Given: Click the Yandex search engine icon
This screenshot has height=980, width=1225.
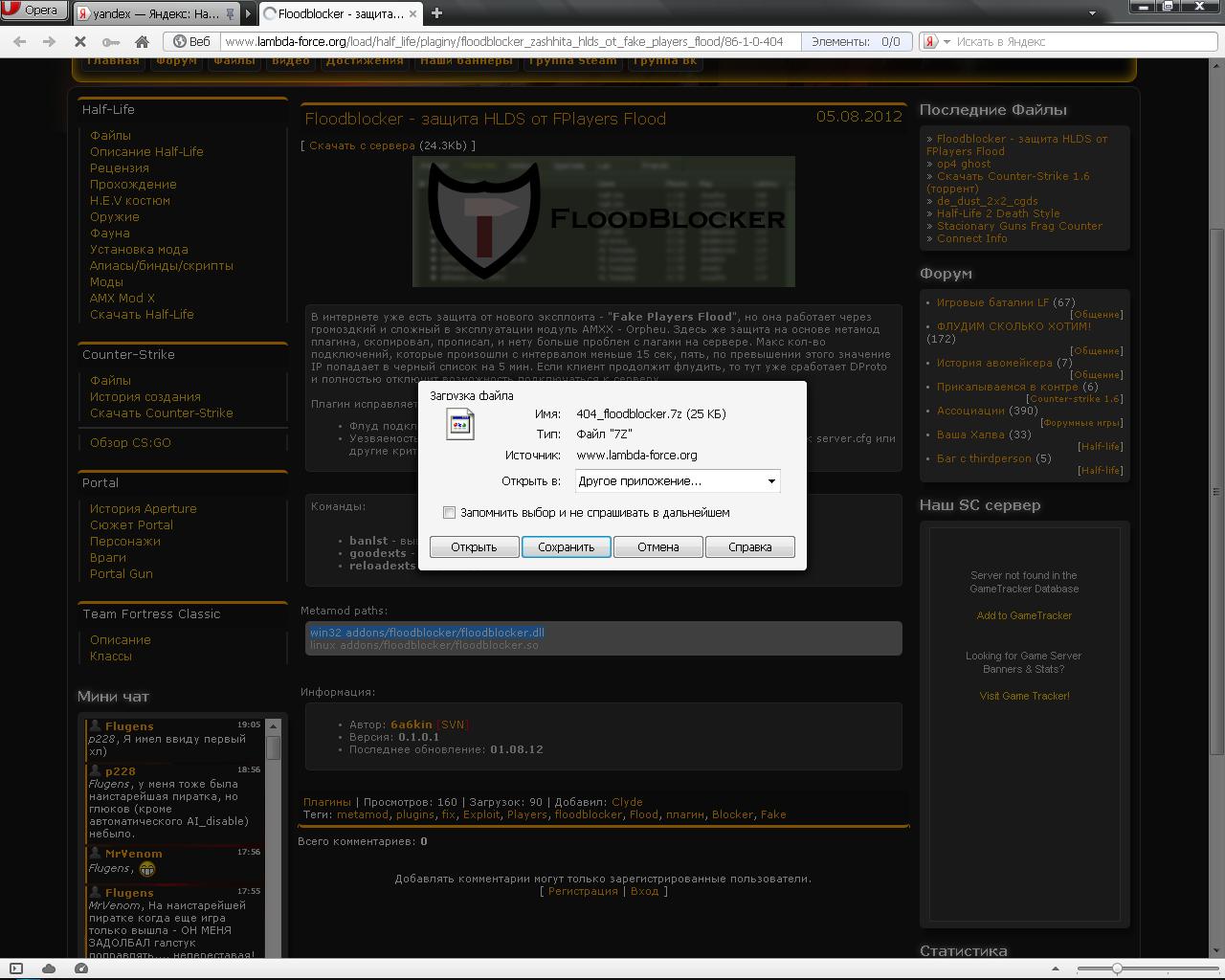Looking at the screenshot, I should pyautogui.click(x=930, y=42).
